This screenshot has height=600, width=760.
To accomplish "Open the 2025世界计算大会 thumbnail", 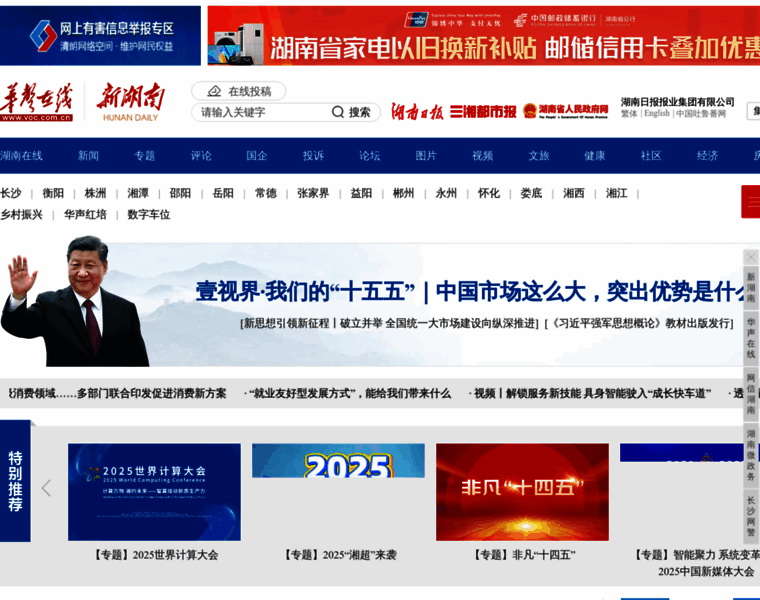I will pos(154,492).
